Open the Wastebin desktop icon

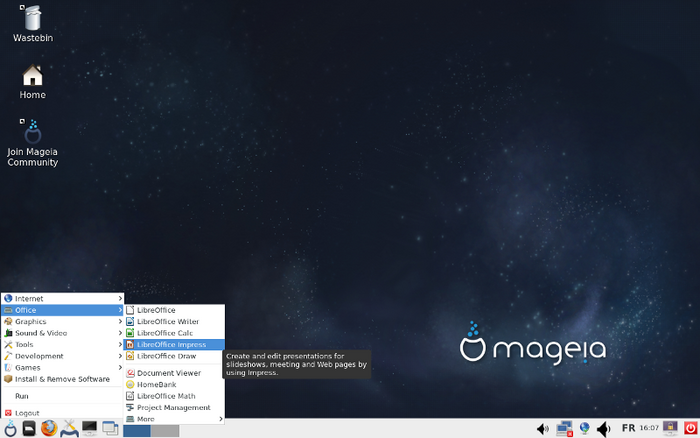(x=32, y=20)
